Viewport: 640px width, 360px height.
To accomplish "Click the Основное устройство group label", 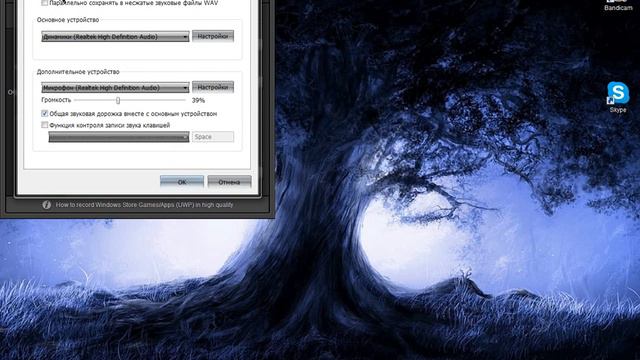I will (68, 20).
